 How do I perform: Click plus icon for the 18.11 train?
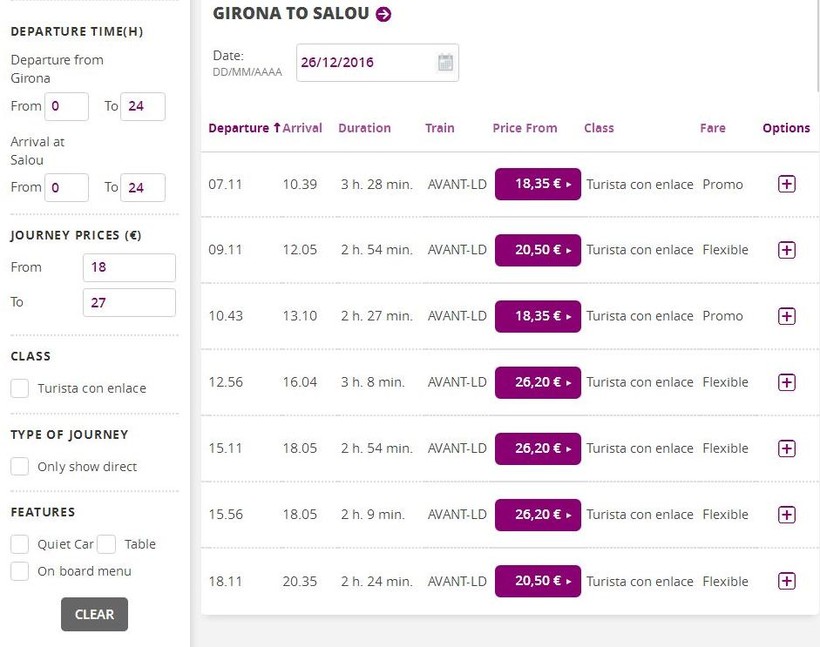point(786,581)
